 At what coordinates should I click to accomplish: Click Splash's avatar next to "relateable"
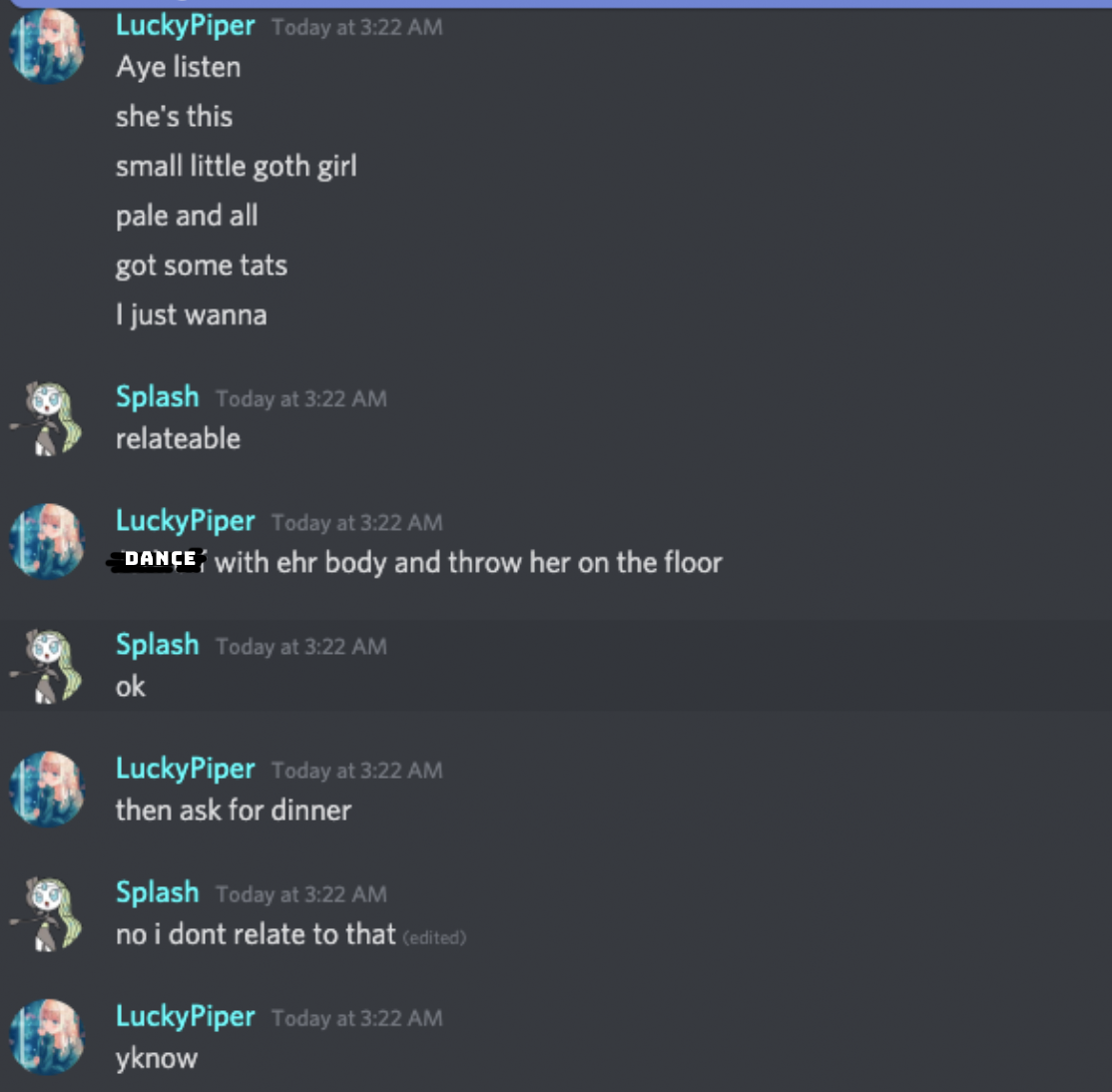[47, 418]
